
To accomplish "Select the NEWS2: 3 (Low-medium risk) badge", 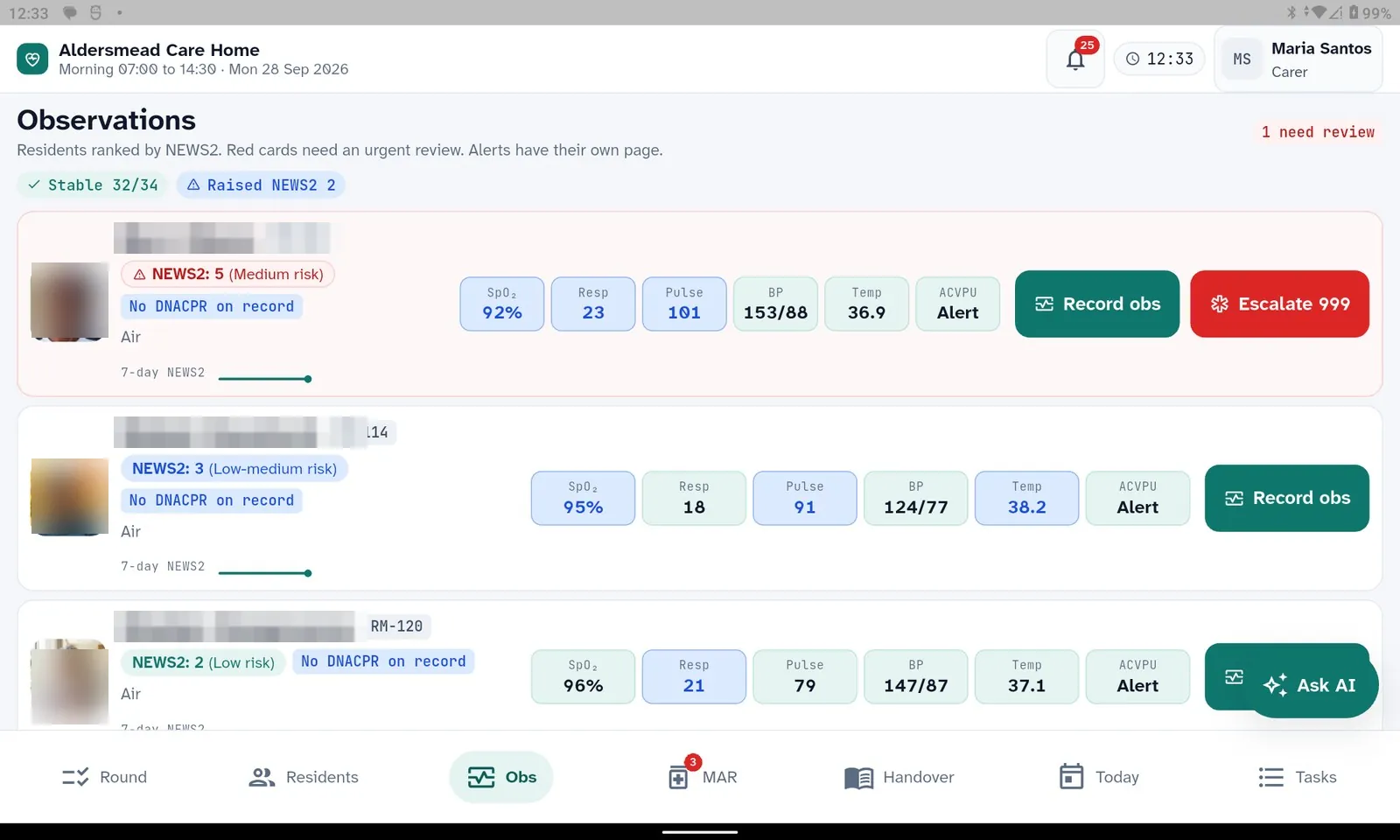I will tap(234, 468).
